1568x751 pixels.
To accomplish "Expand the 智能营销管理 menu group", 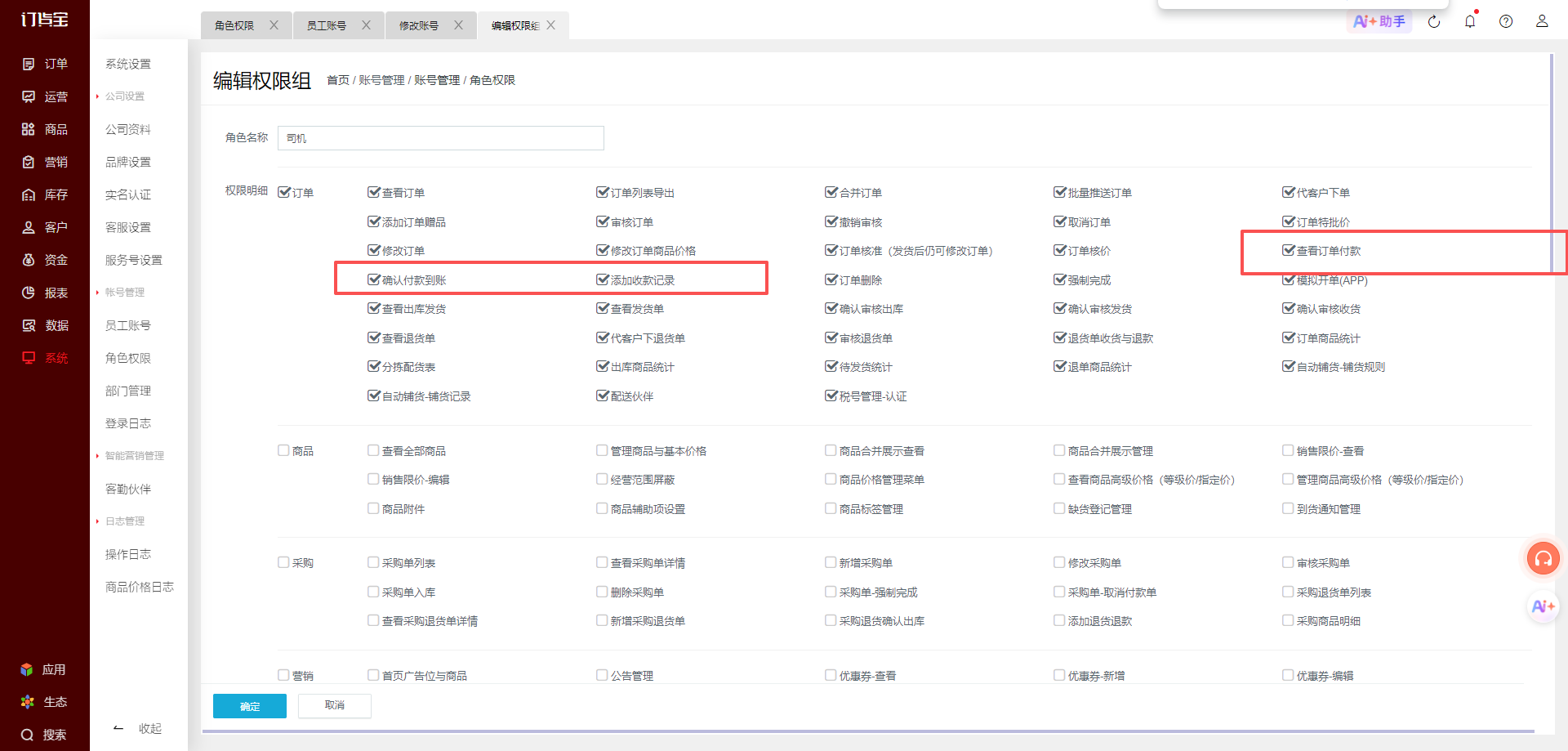I will pyautogui.click(x=134, y=456).
